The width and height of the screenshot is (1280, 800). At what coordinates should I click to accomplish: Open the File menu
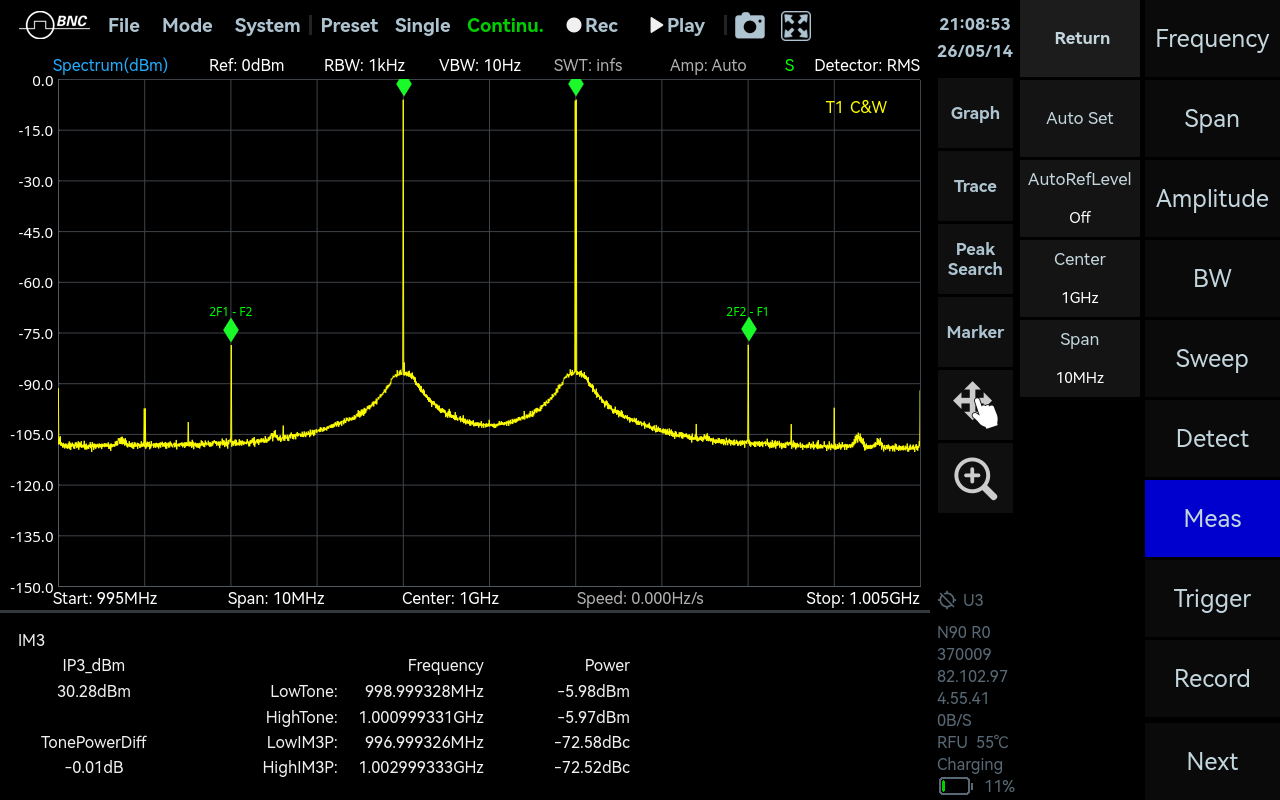tap(124, 26)
